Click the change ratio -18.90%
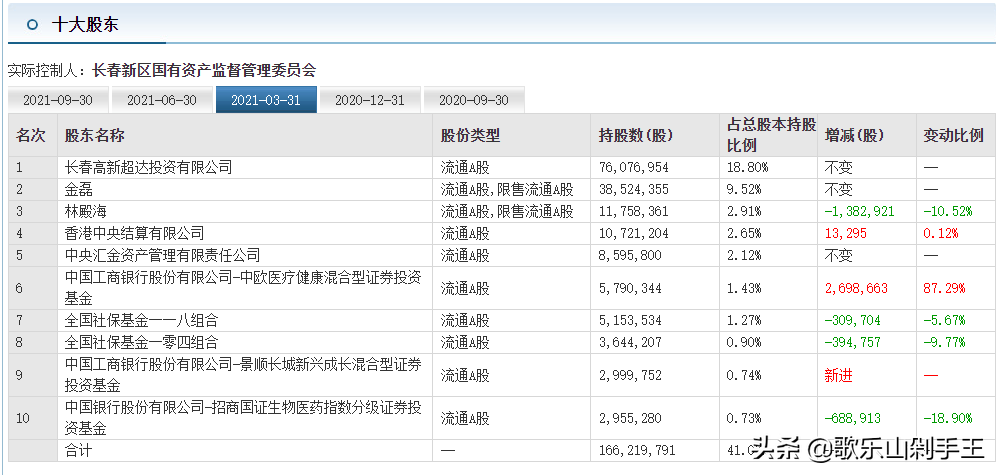Screen dimensions: 999x475 (x=948, y=419)
